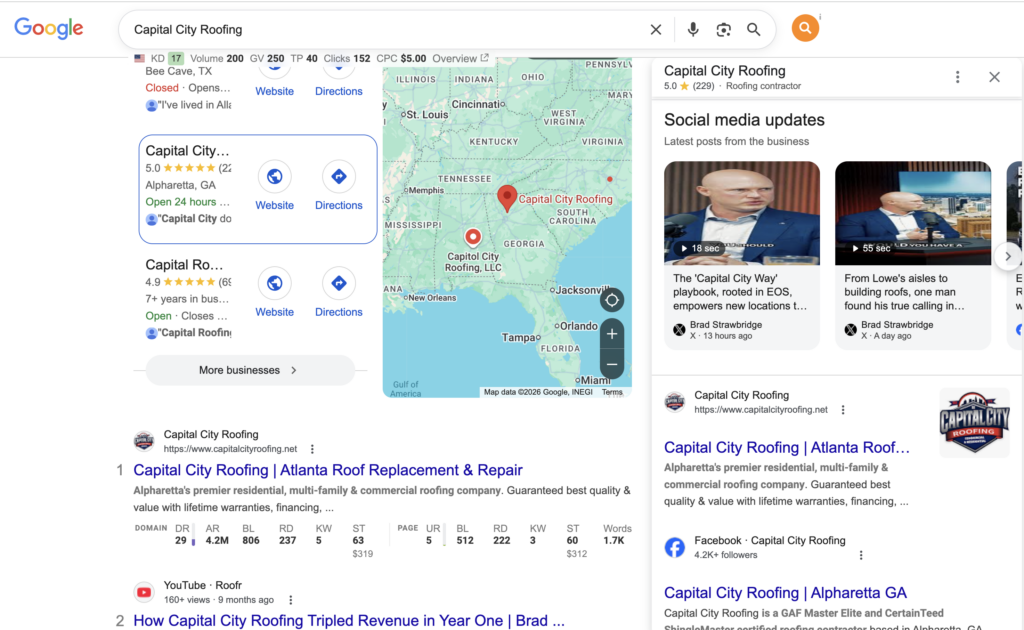Click the KD 17 badge in SEO bar
This screenshot has height=630, width=1024.
pyautogui.click(x=167, y=58)
